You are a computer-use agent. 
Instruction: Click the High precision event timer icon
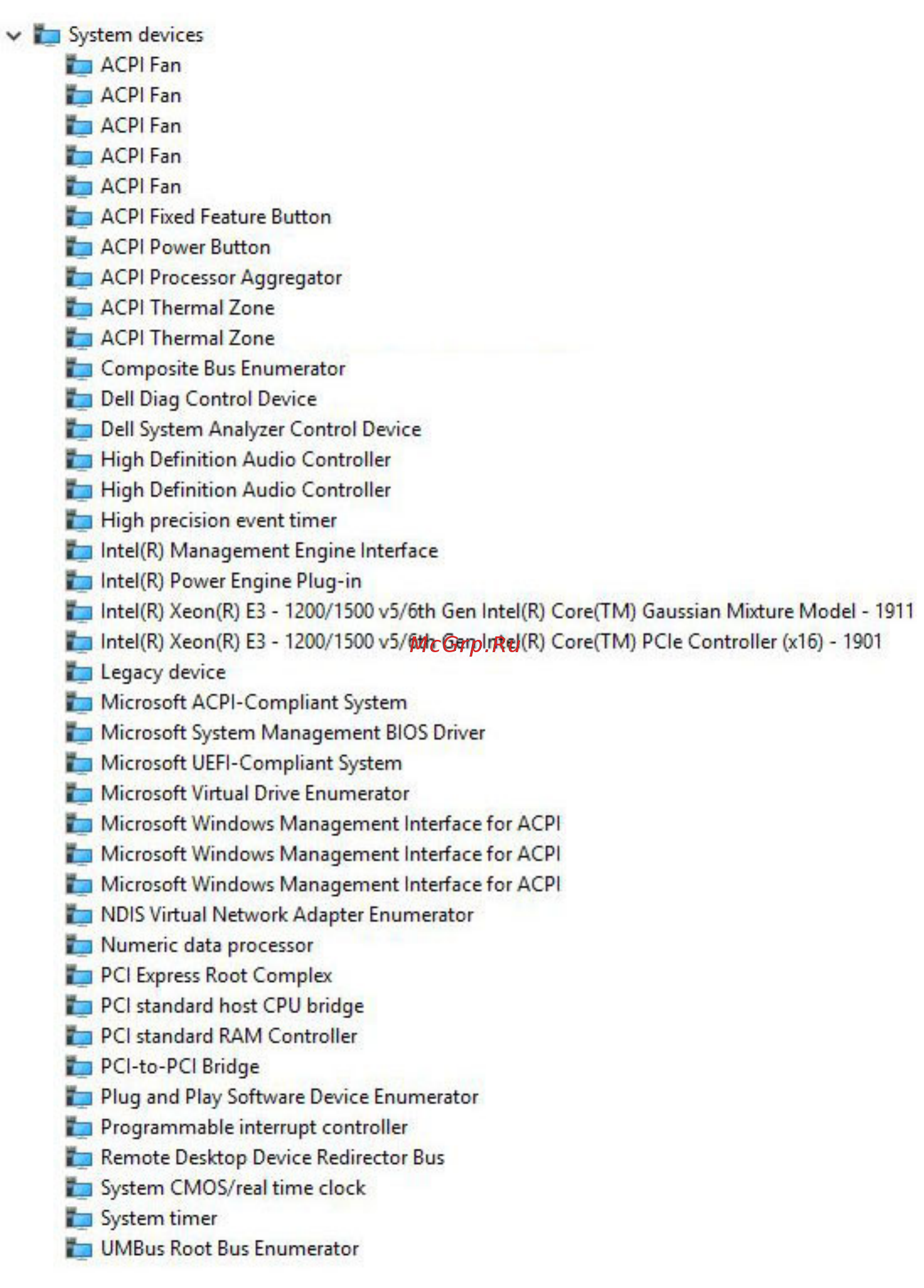coord(79,520)
